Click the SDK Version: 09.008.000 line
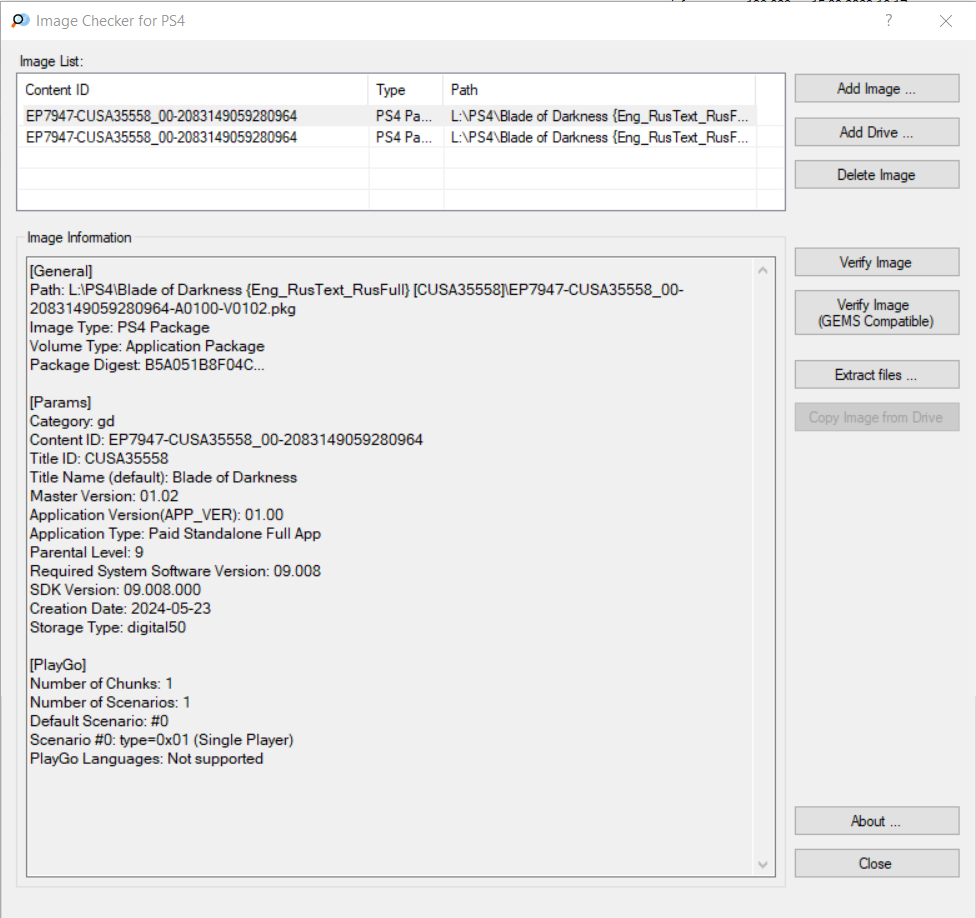This screenshot has height=918, width=976. pos(115,589)
